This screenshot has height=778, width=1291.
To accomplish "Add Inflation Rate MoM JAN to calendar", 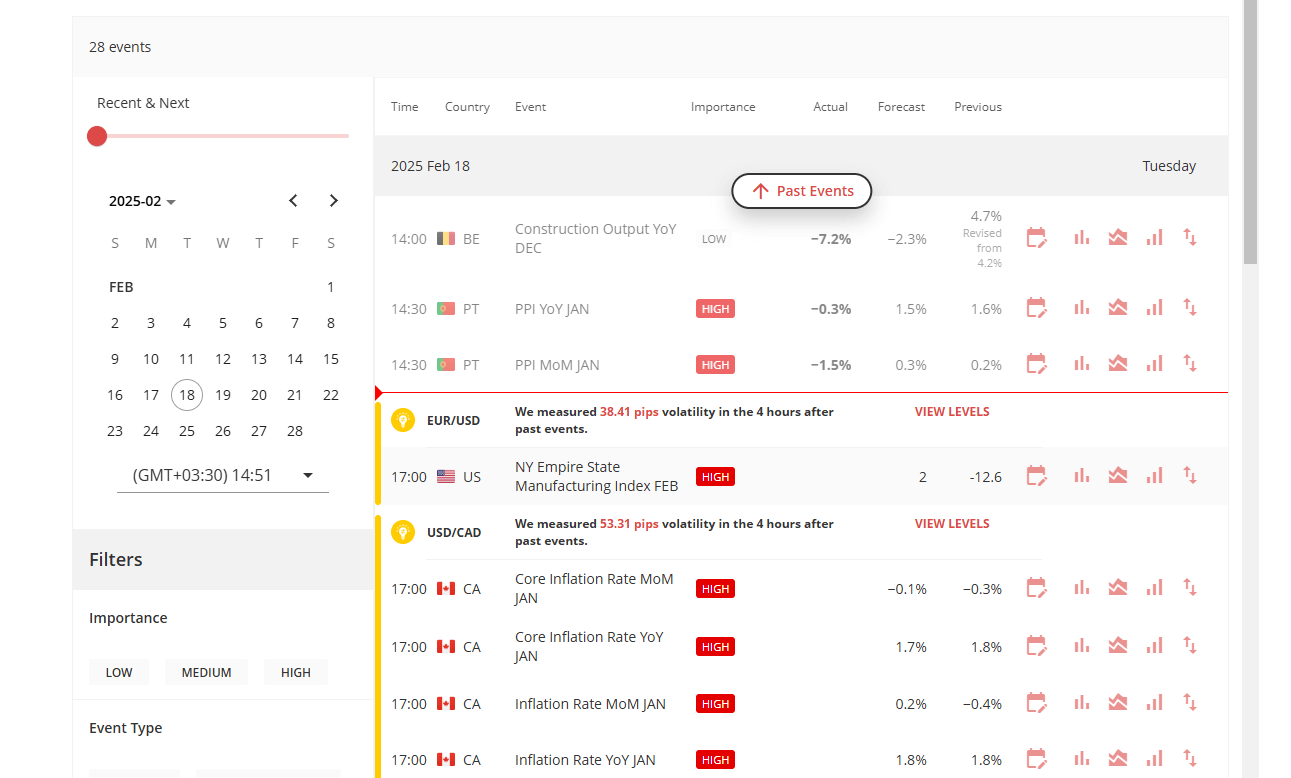I will point(1037,703).
